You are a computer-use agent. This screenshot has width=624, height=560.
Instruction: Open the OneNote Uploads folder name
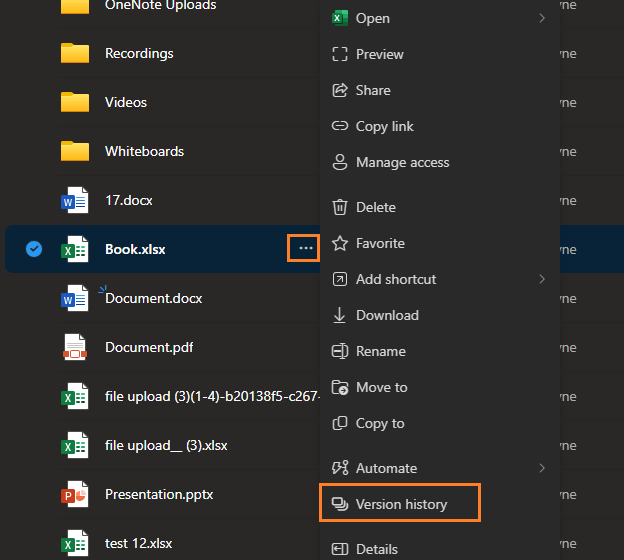pos(160,5)
